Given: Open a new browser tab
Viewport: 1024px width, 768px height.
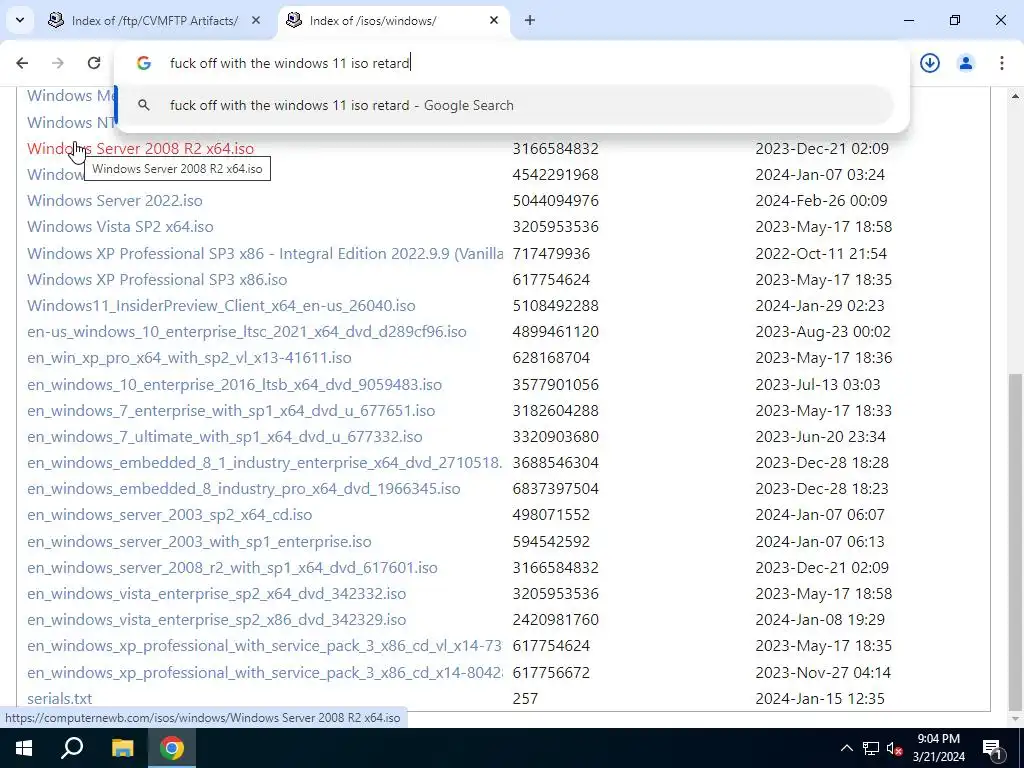Looking at the screenshot, I should pyautogui.click(x=530, y=21).
